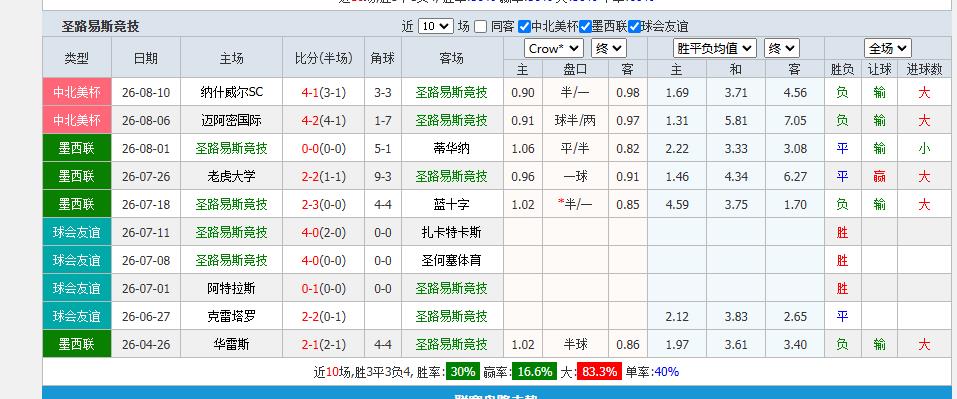This screenshot has width=957, height=399.
Task: Open the 4-1(3-1) score for the 26-08-10 match
Action: pos(323,93)
